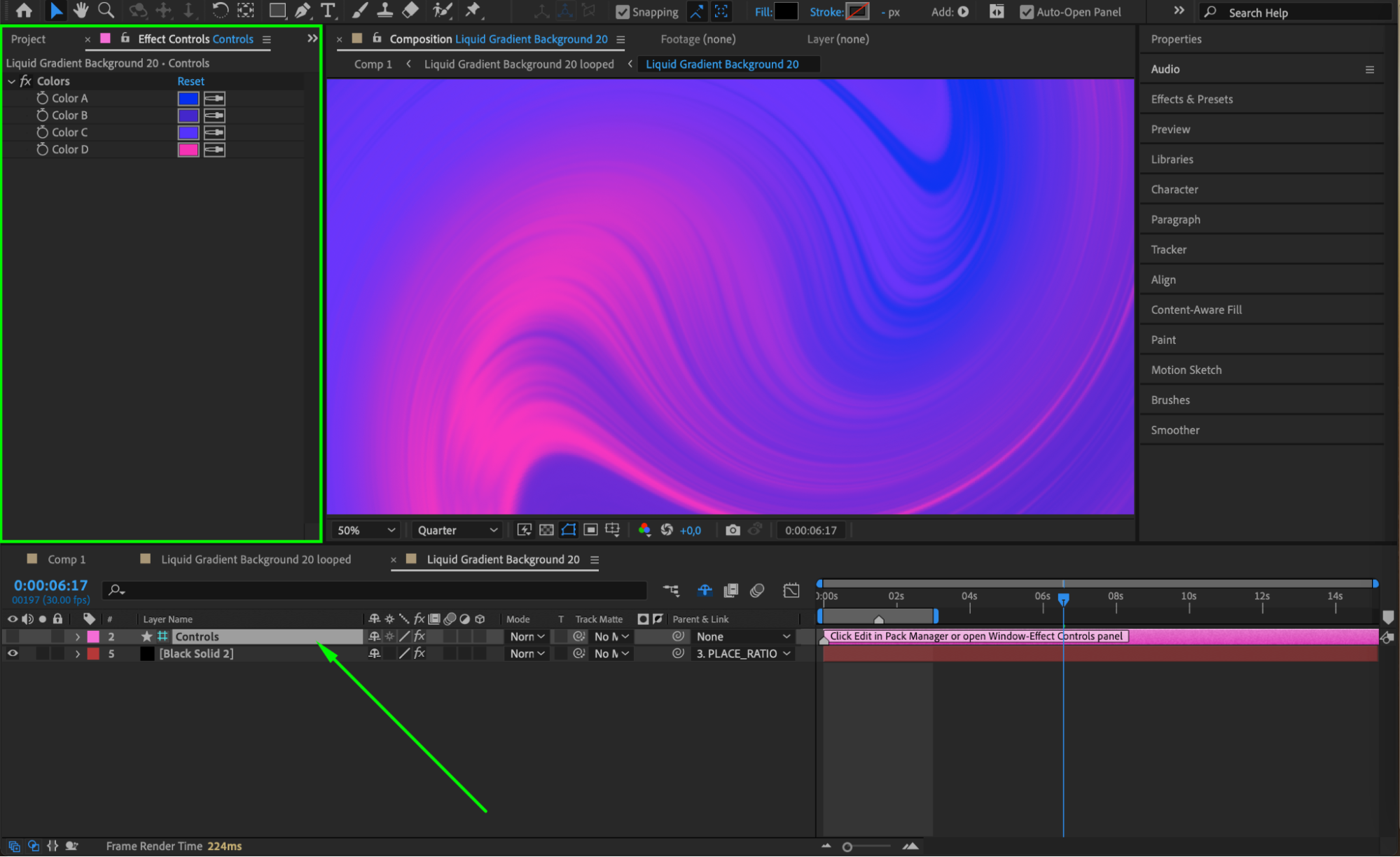Open the 50% magnification dropdown
Viewport: 1400px width, 857px height.
click(366, 530)
